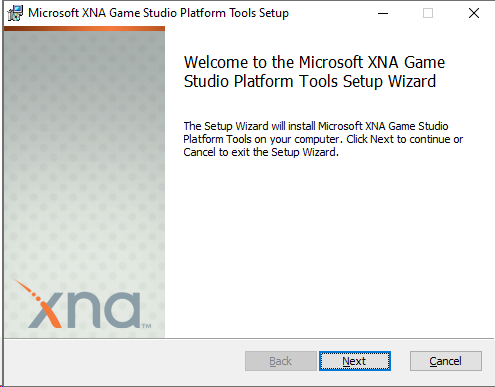Screen dimensions: 495x387
Task: Click the "The Setup Wizard will install" paragraph
Action: click(323, 139)
